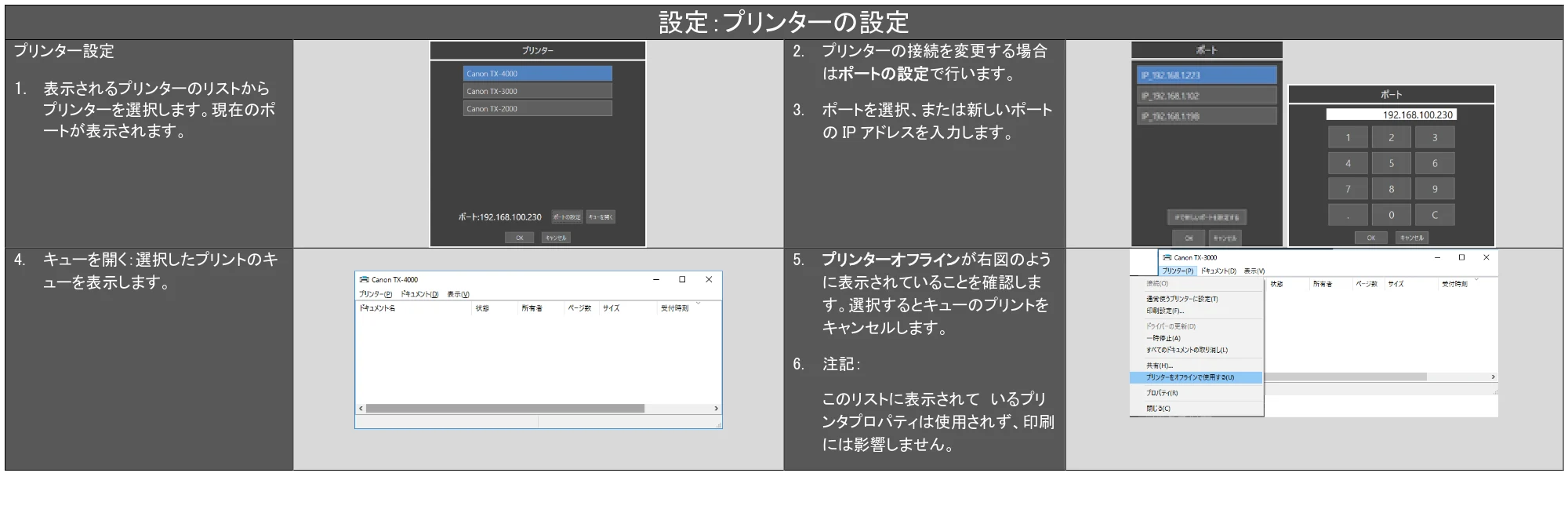Screen dimensions: 1568x531
Task: Select port IP_192.168.1.223 in port list
Action: coord(1207,75)
